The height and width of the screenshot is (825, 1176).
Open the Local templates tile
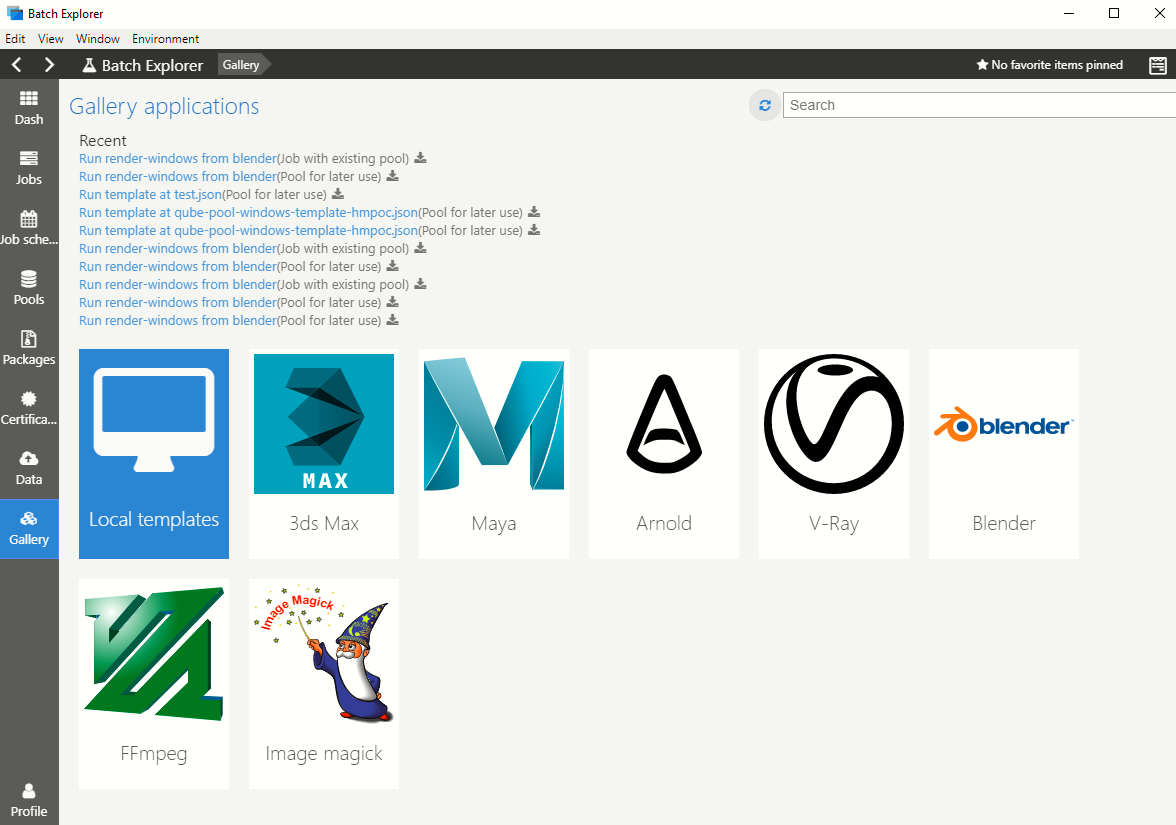154,454
